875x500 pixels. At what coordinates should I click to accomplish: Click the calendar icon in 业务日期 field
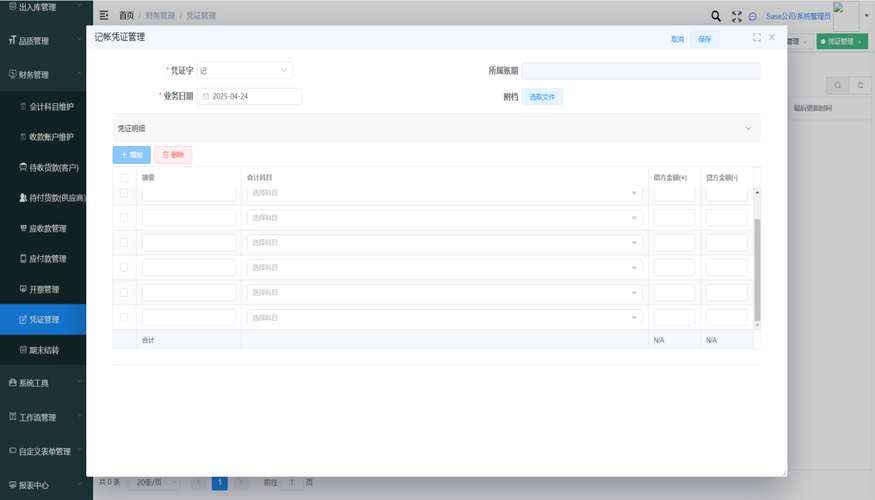tap(205, 97)
